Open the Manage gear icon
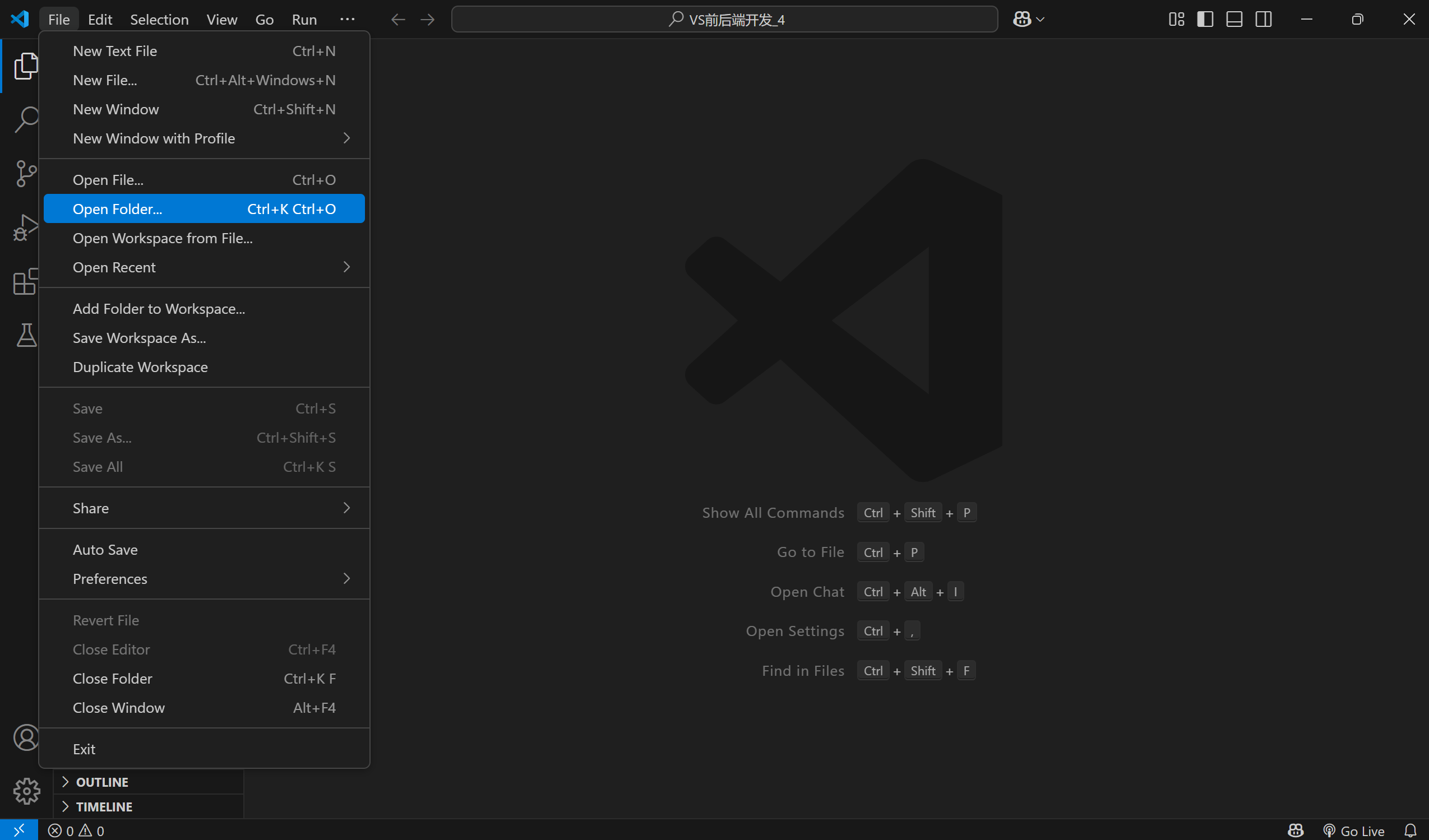 [26, 791]
